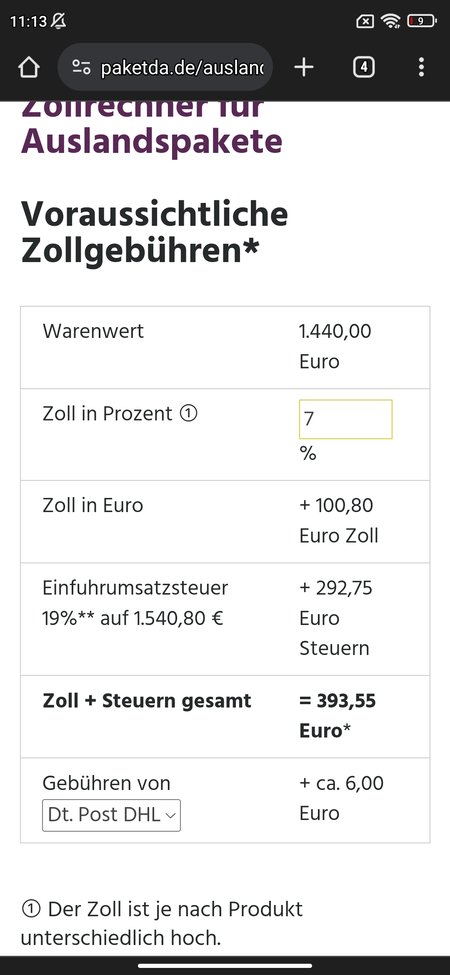Open the Dt. Post DHL carrier dropdown
The image size is (450, 975).
pos(111,815)
